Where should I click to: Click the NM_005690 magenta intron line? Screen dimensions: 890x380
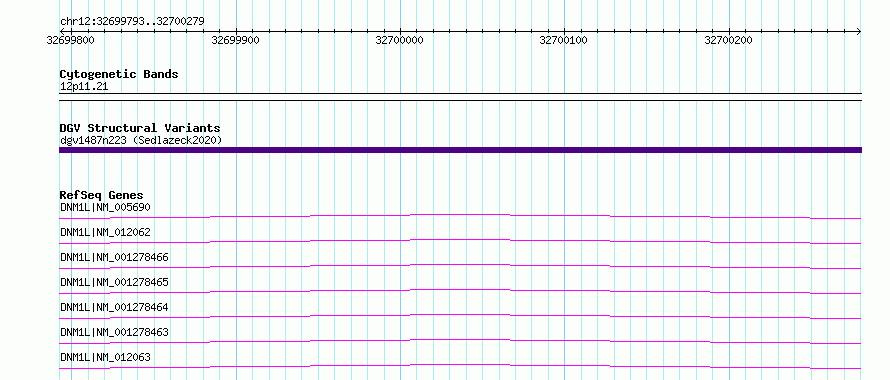click(x=460, y=216)
